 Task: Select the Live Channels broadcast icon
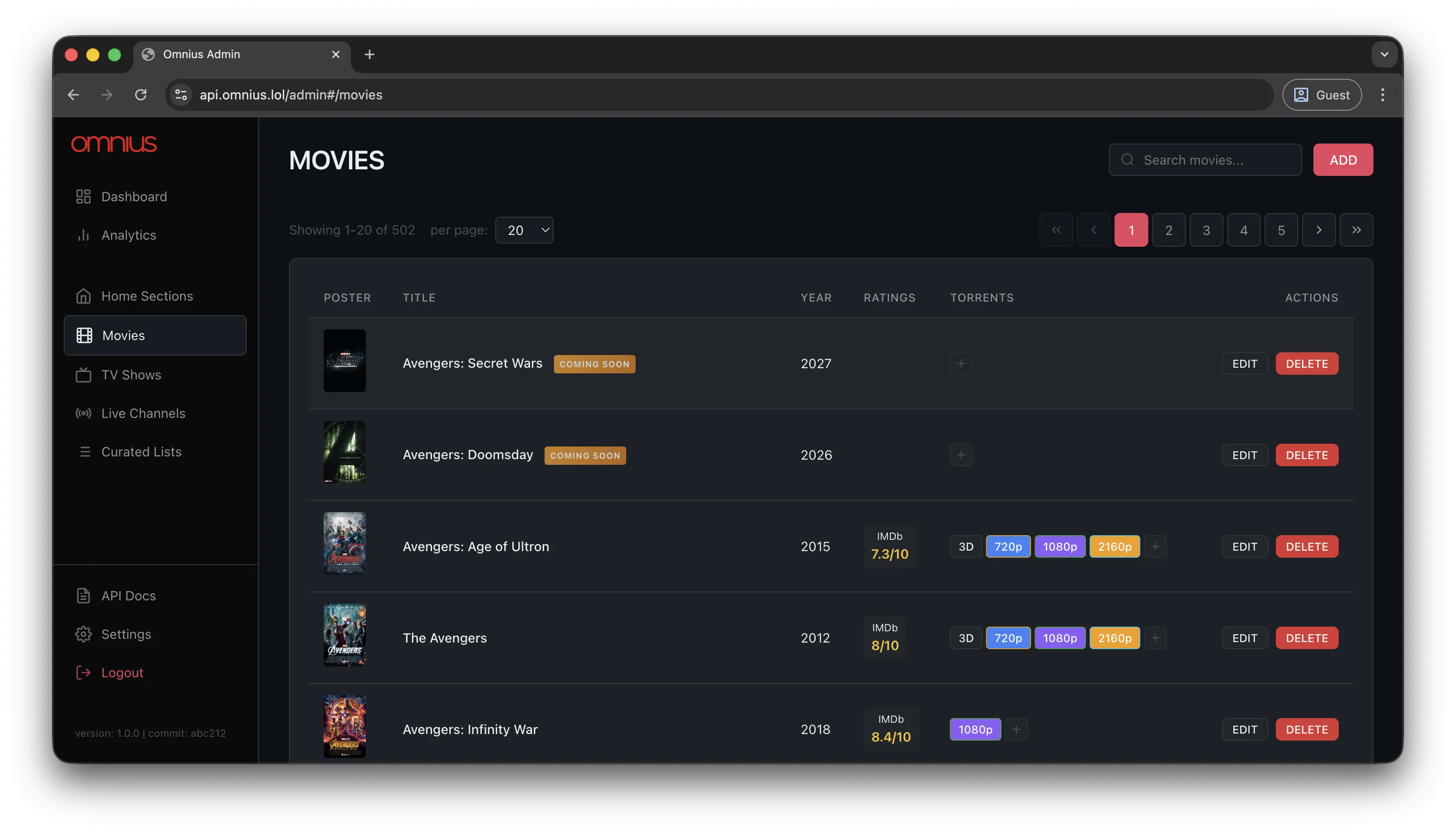[83, 413]
